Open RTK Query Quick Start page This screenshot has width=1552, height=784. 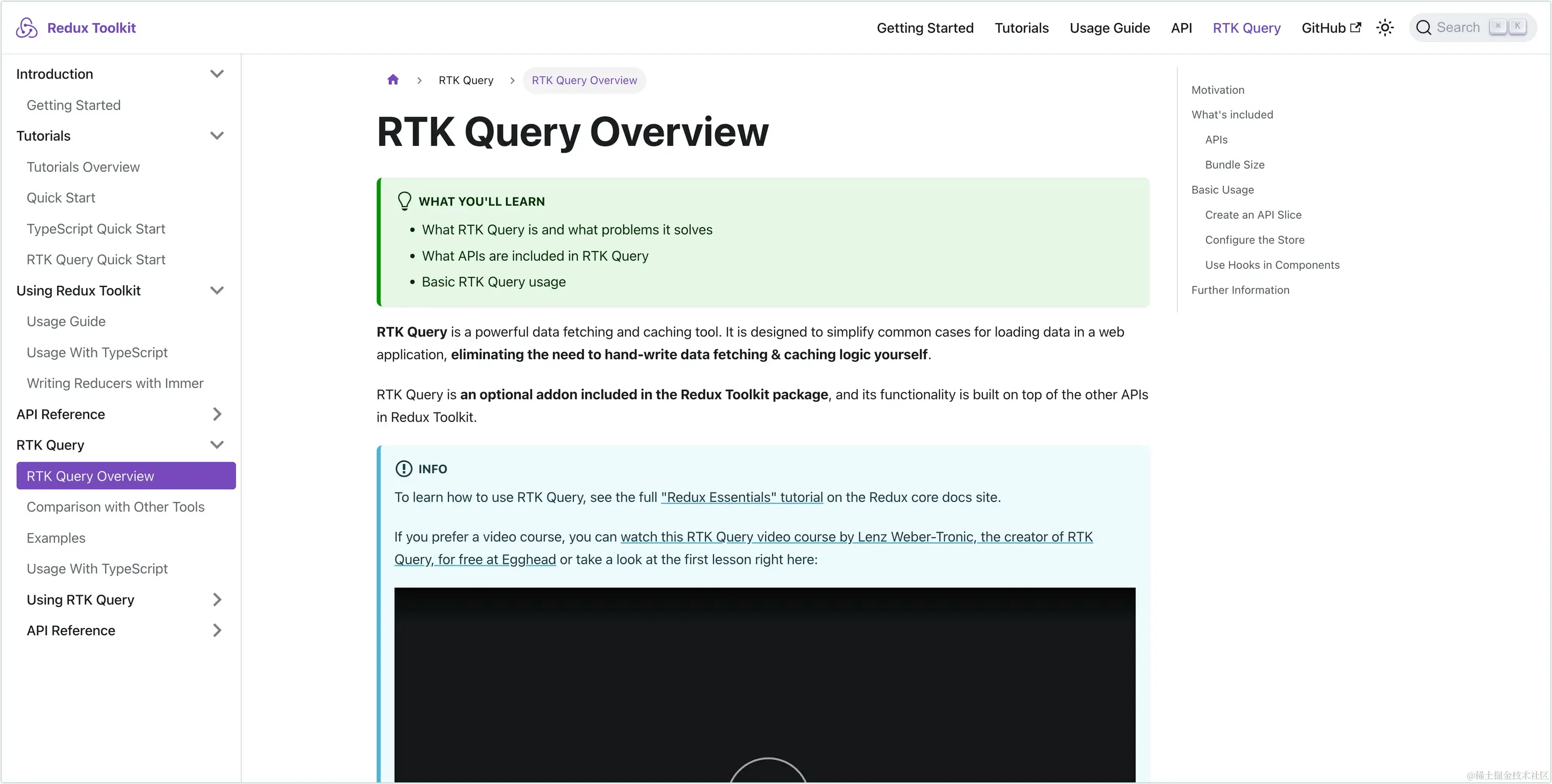click(96, 260)
